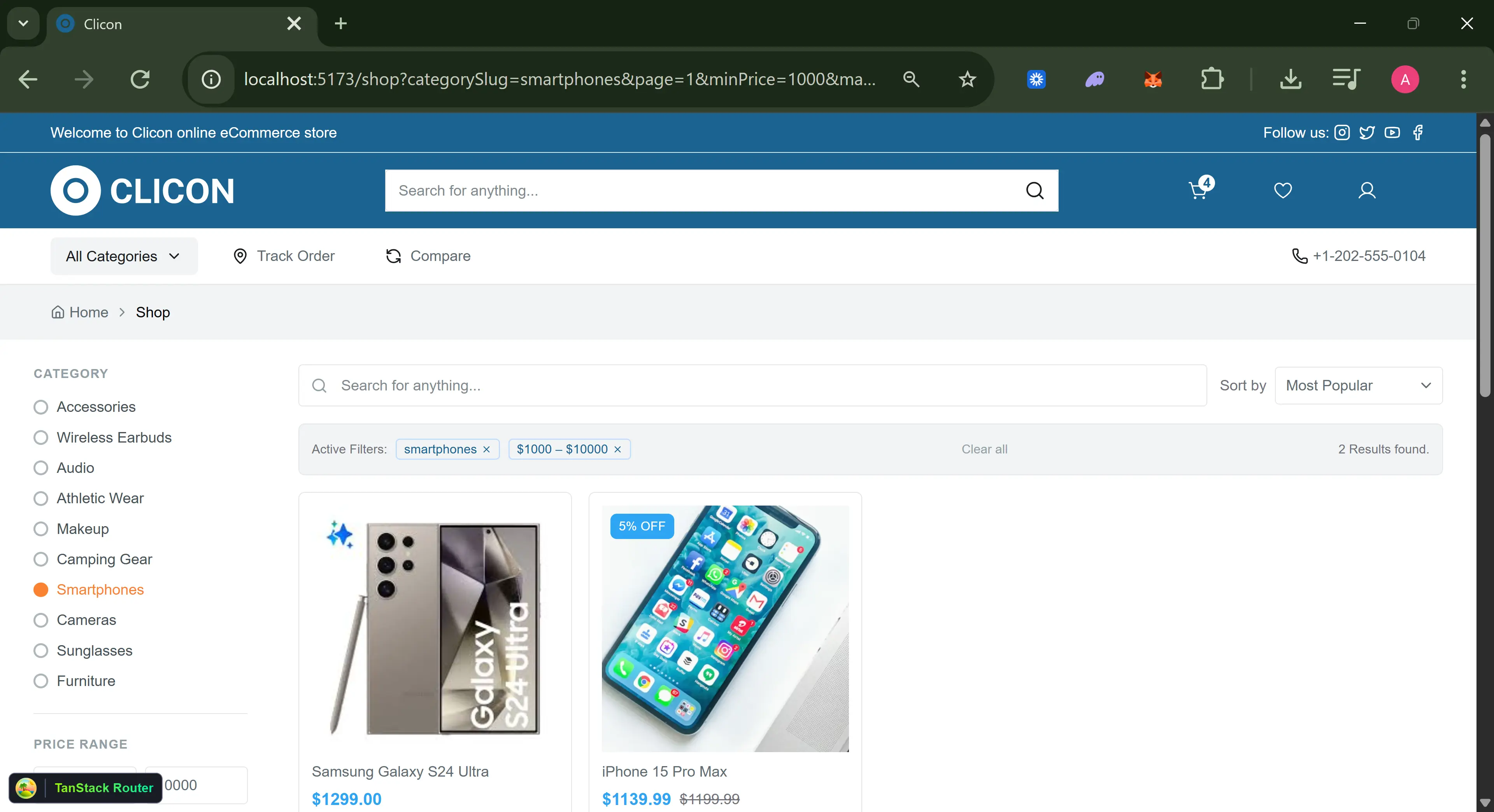Select the Wireless Earbuds category
The image size is (1494, 812).
(103, 437)
